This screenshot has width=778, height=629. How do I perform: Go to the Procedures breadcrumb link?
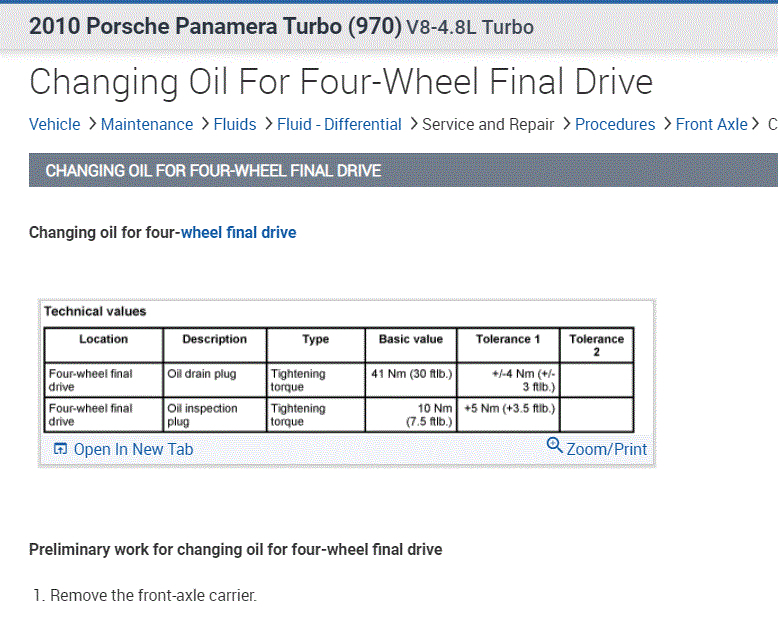[615, 125]
